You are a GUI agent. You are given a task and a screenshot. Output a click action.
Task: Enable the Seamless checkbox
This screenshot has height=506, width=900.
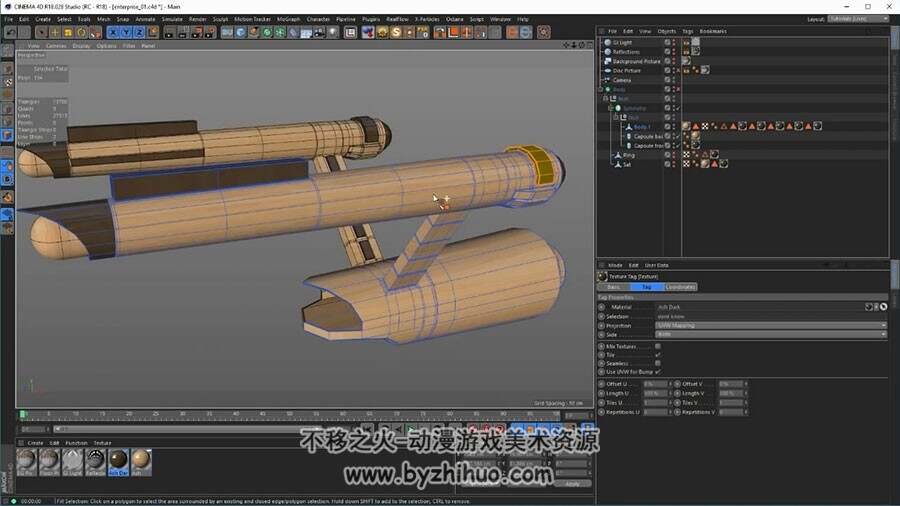[658, 363]
